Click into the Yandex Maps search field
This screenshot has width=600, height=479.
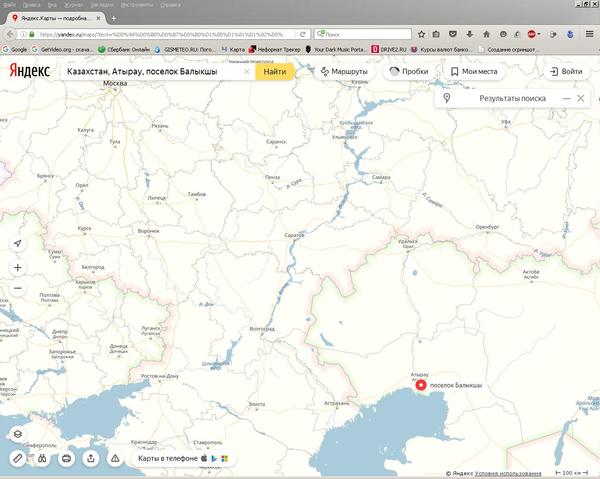tap(150, 72)
